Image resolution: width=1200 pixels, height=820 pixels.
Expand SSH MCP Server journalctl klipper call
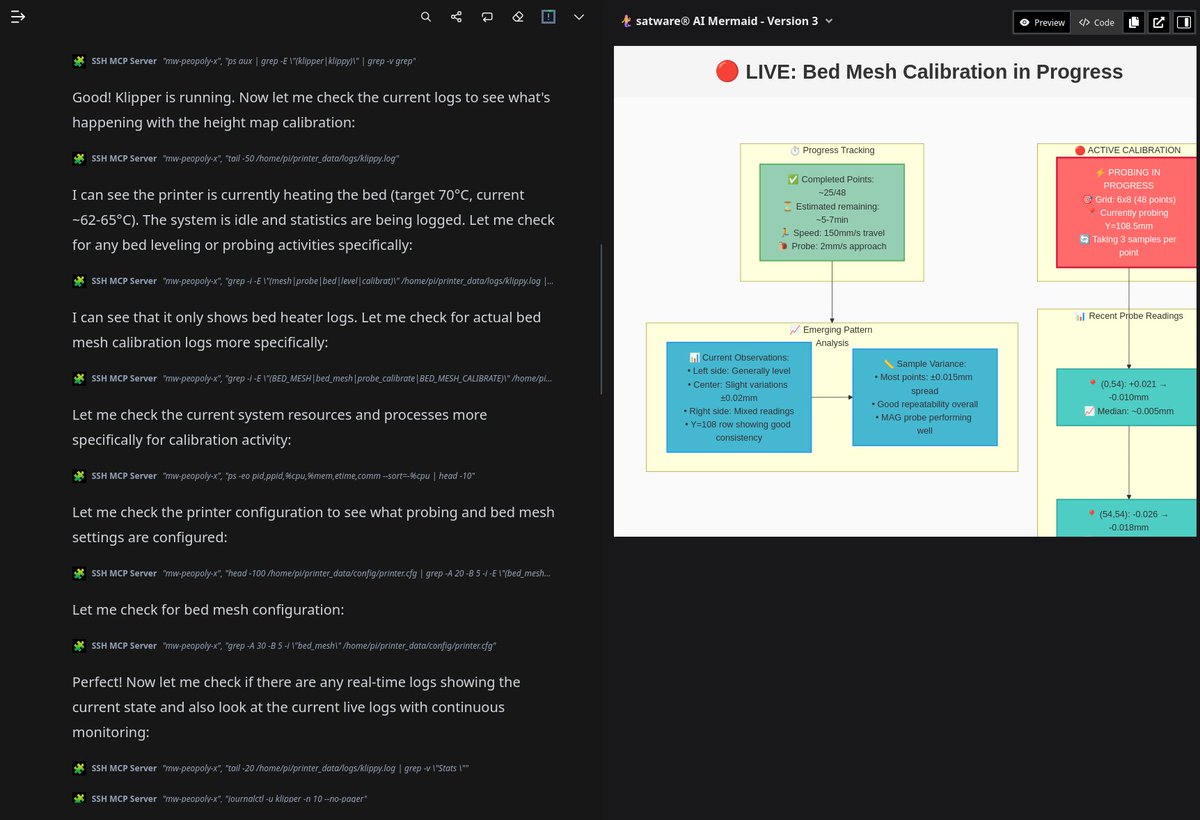tap(220, 798)
